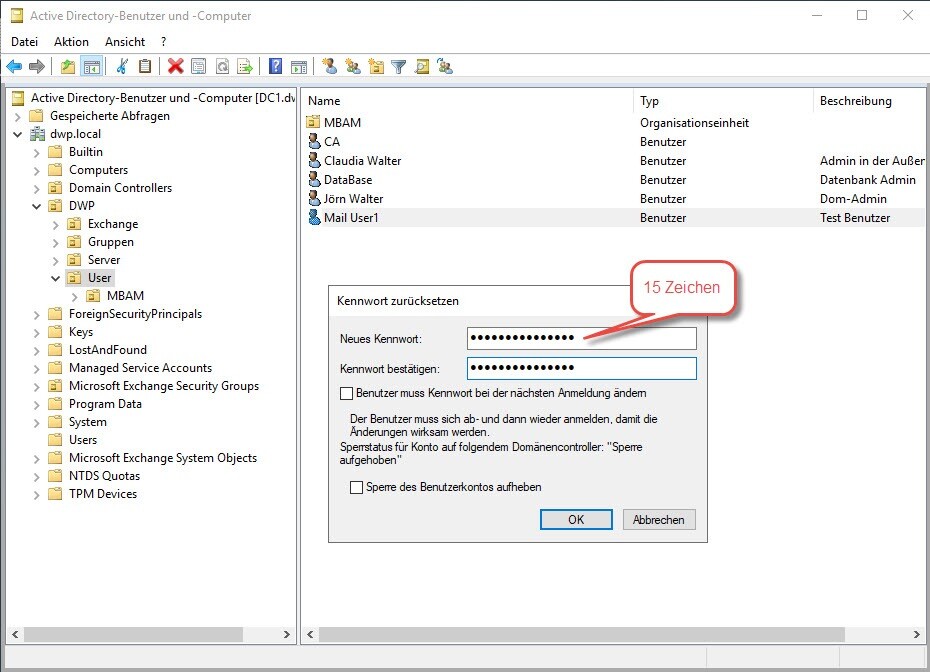This screenshot has height=672, width=930.
Task: Click the 'Neues Kennwort' input field
Action: pyautogui.click(x=581, y=338)
